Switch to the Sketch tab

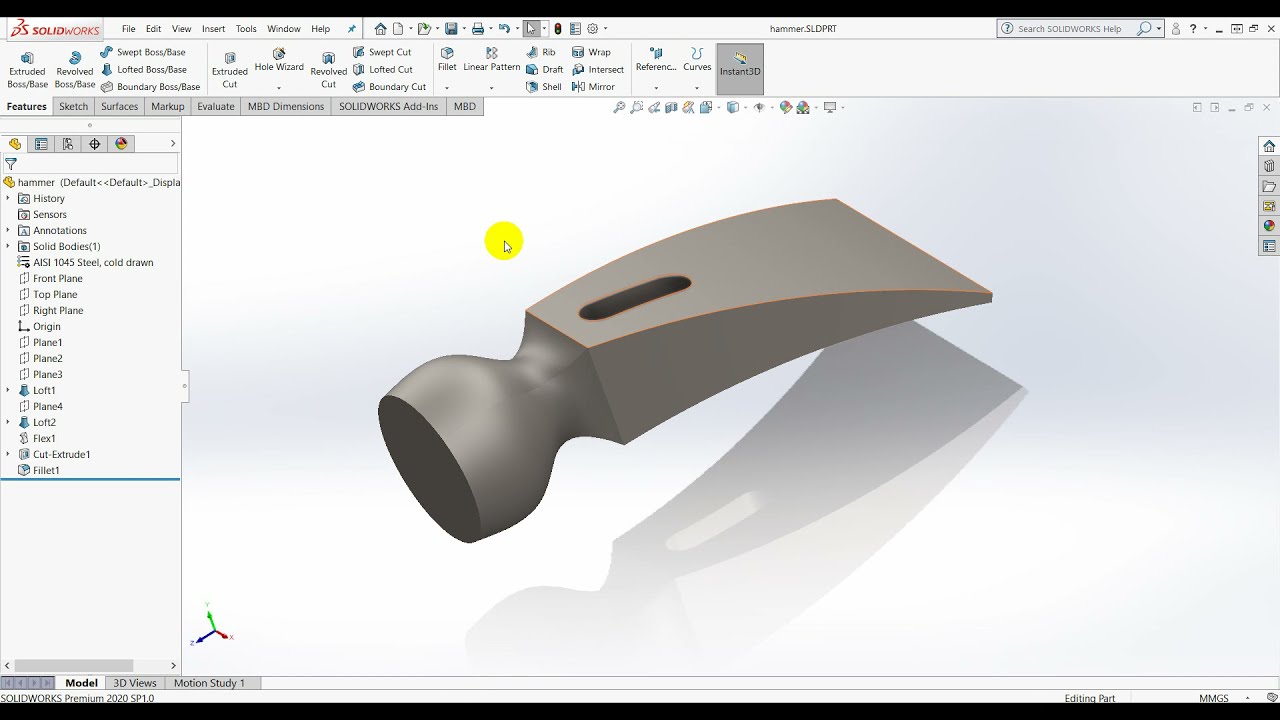pos(73,106)
